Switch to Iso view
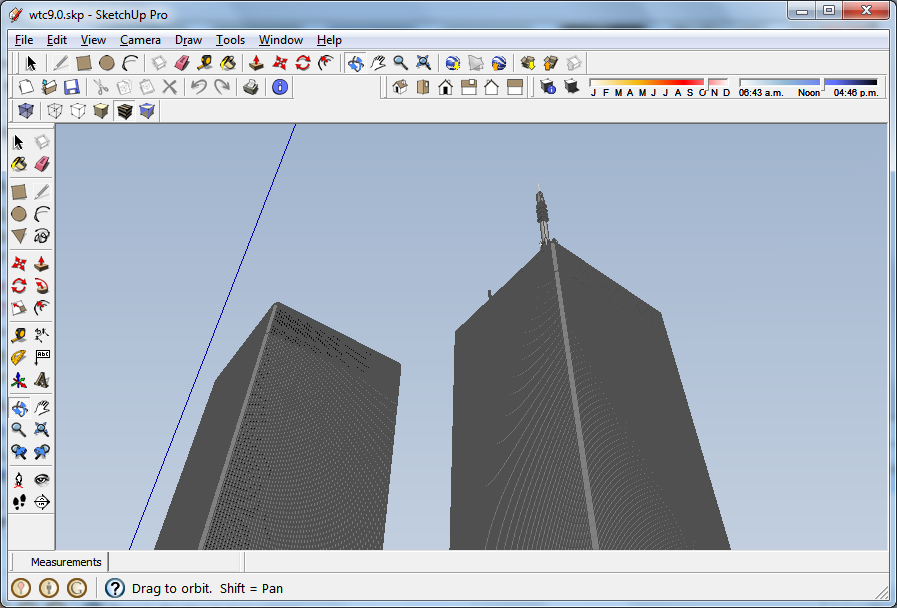 click(x=400, y=87)
